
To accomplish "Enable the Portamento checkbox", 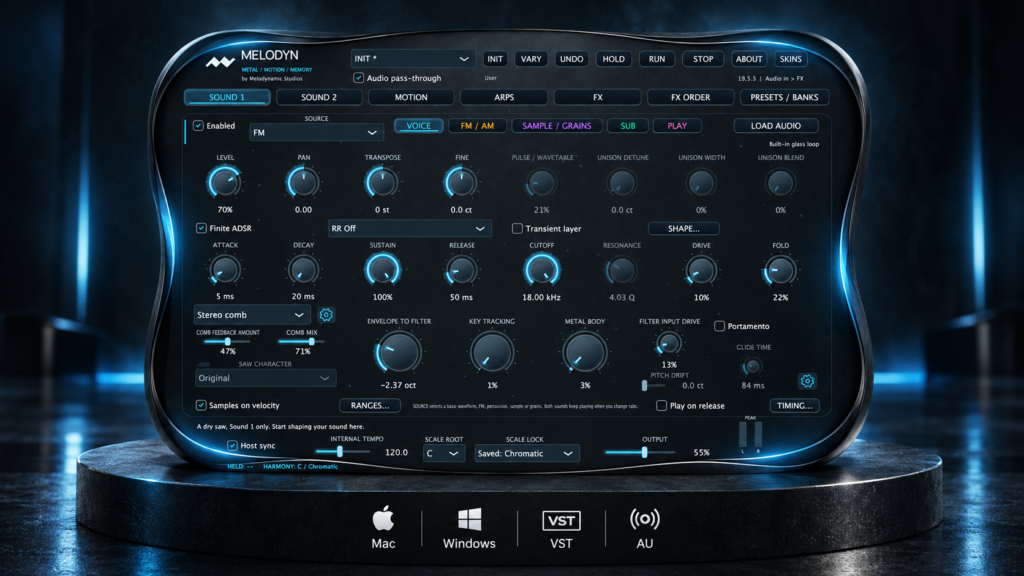I will pyautogui.click(x=719, y=326).
